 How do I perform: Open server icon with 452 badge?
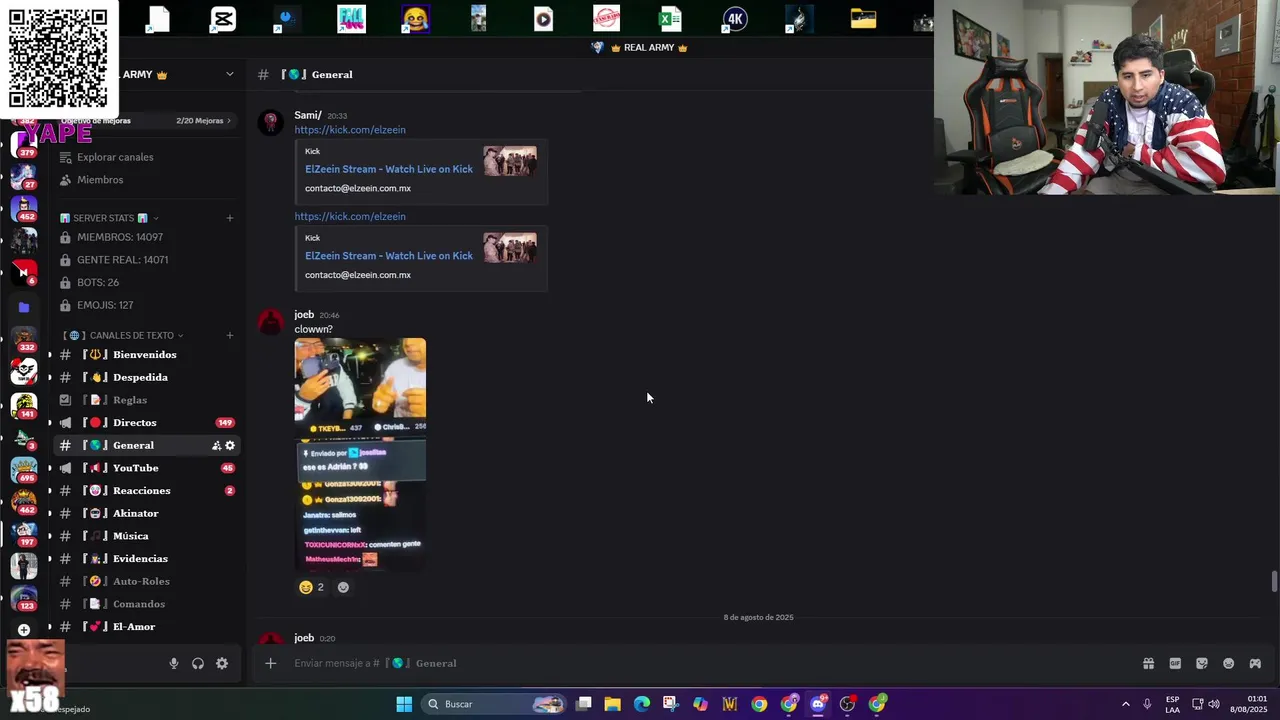click(24, 208)
